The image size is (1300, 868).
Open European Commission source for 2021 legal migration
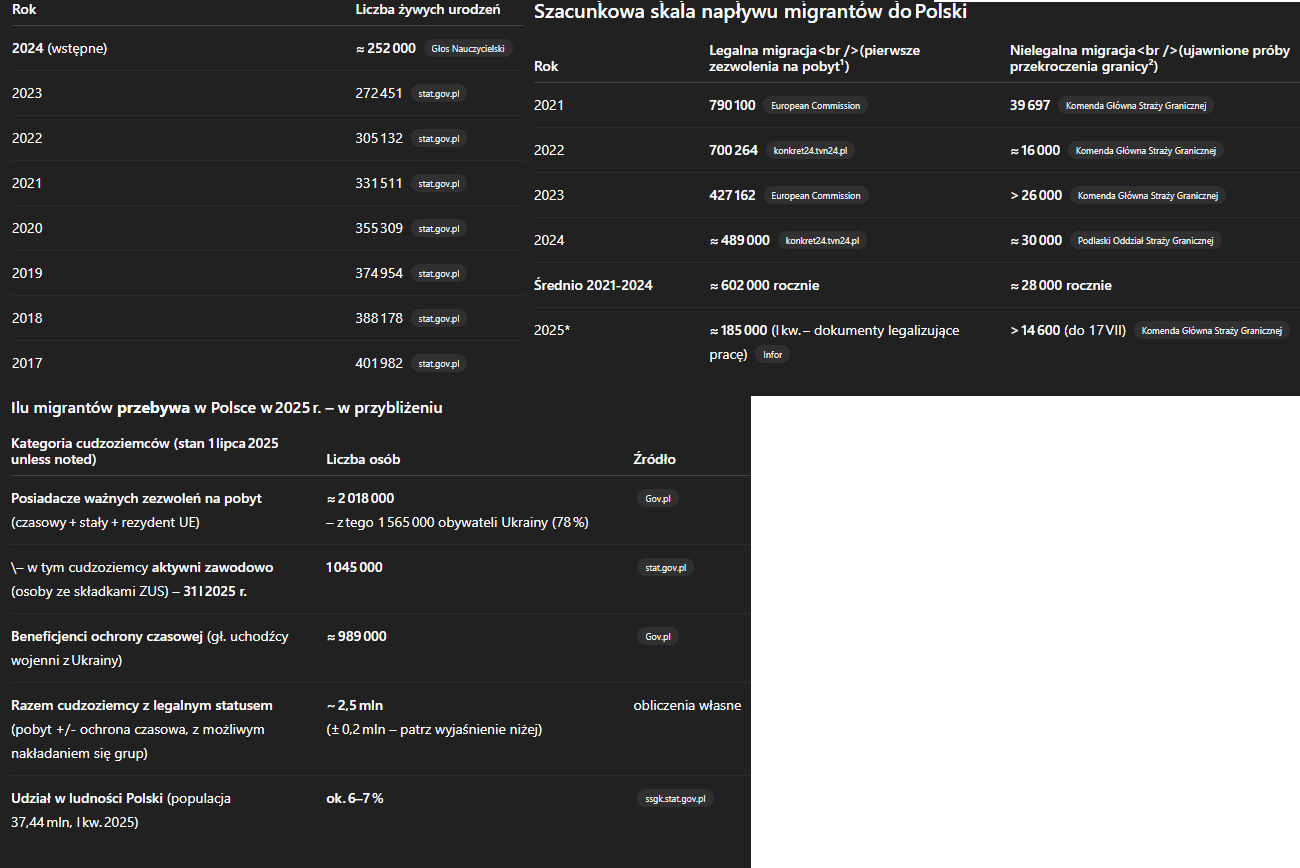pos(815,105)
